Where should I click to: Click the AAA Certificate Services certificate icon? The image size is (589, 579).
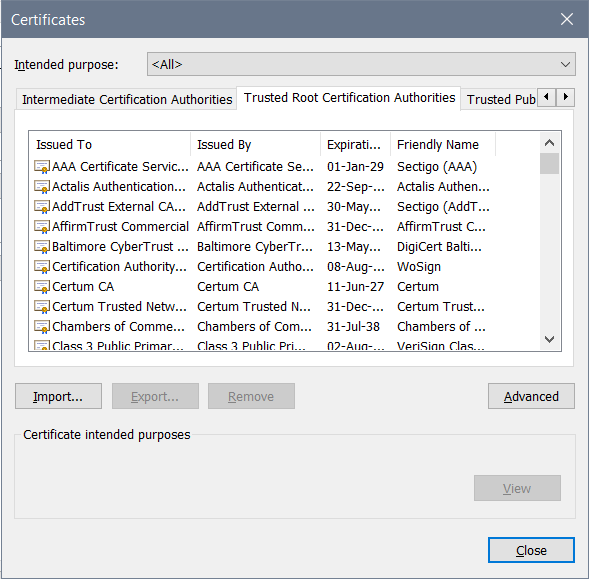pos(42,166)
